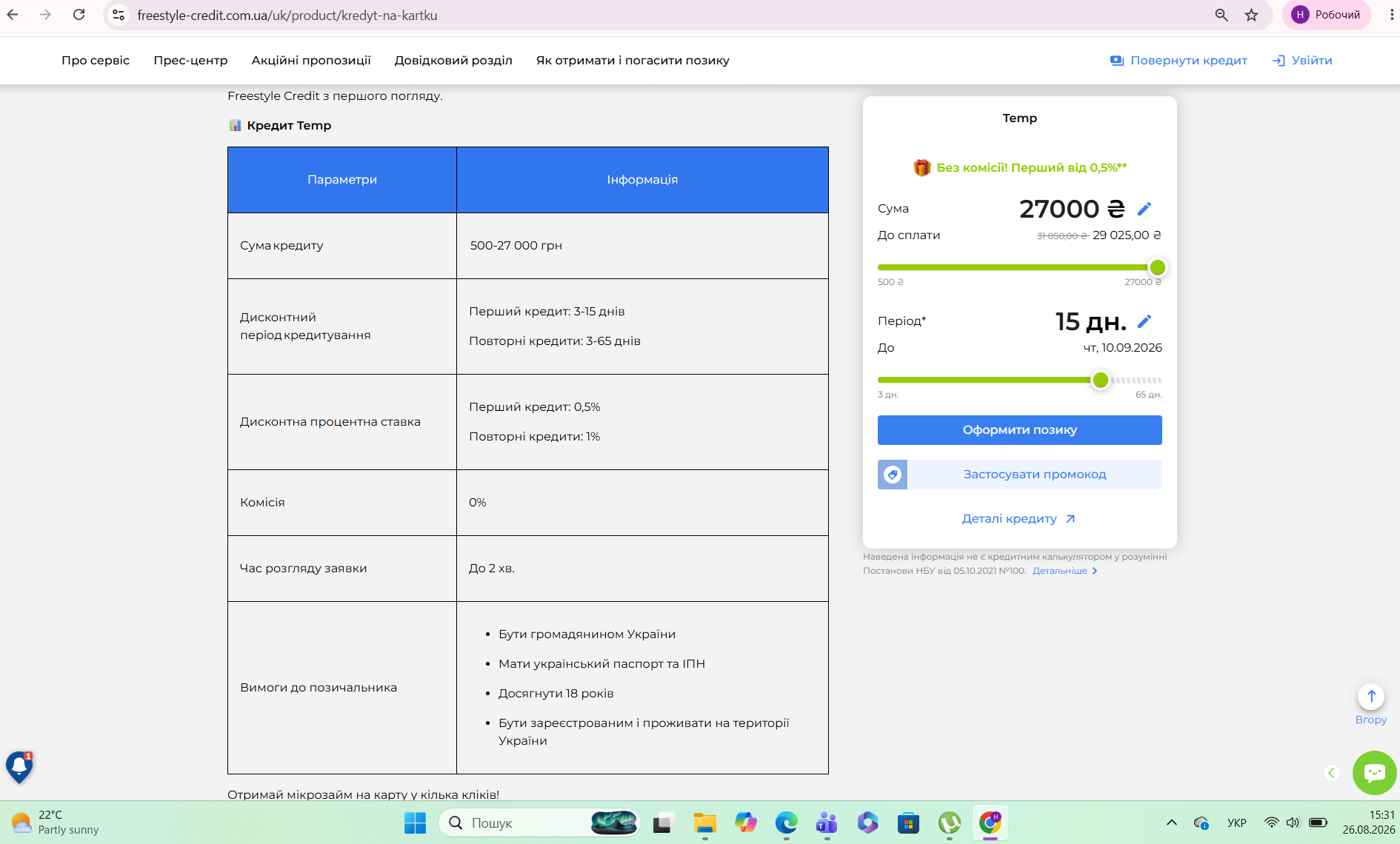Open the Про сервіс menu

click(96, 61)
